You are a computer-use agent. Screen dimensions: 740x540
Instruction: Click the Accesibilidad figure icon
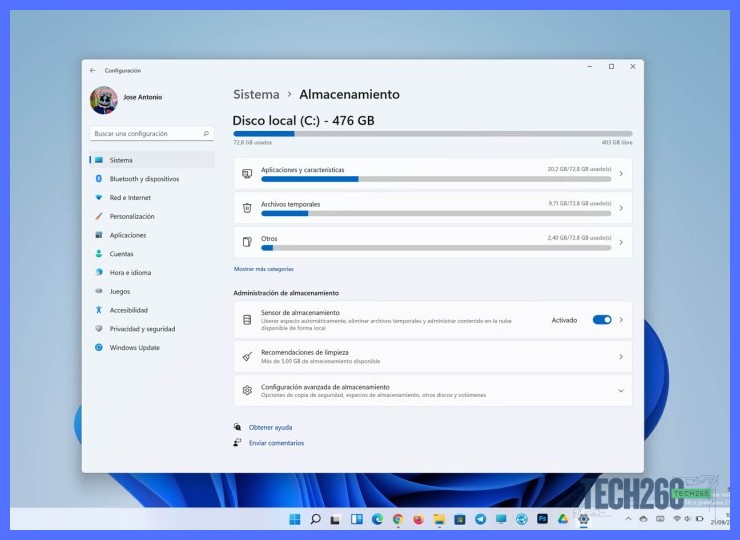[99, 310]
